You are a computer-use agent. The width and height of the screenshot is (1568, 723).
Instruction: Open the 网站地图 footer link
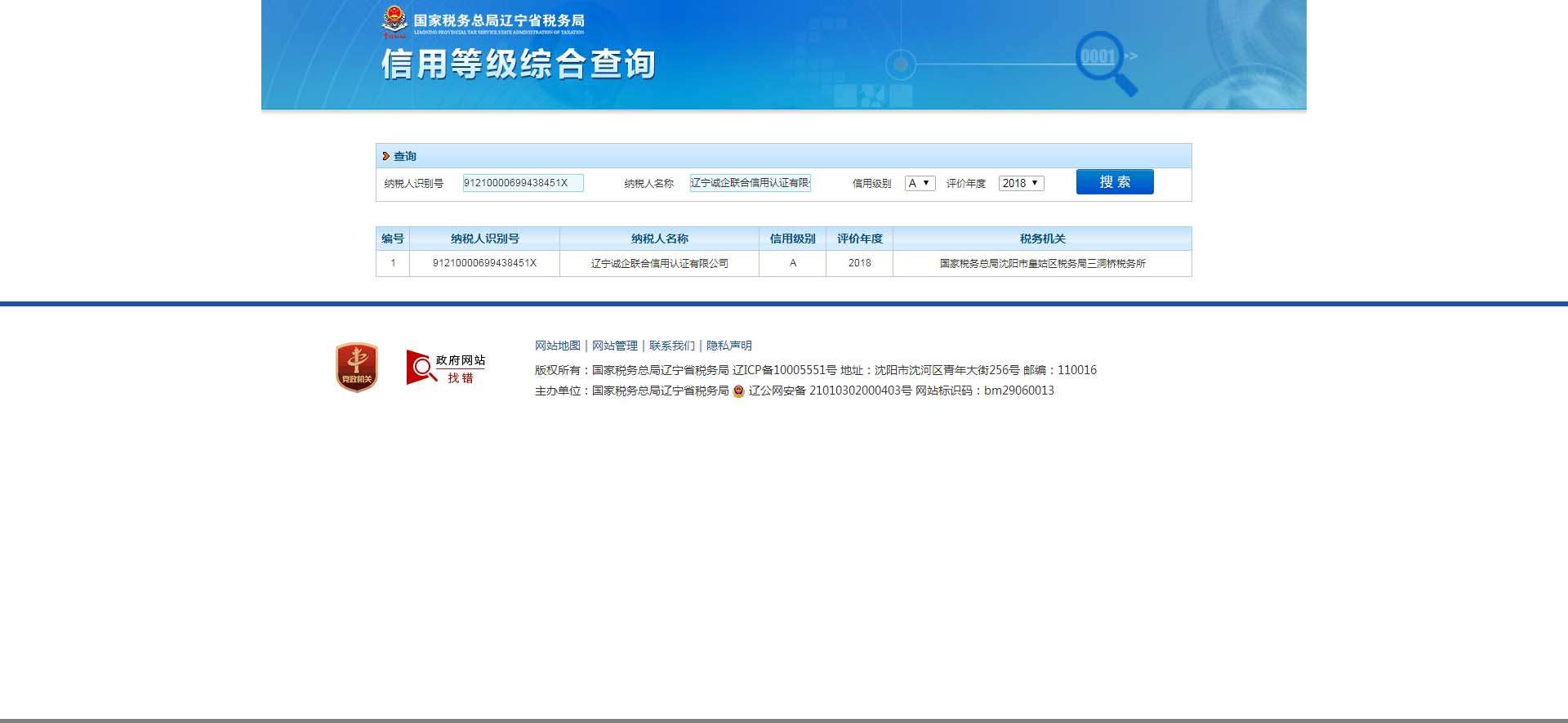pyautogui.click(x=557, y=346)
